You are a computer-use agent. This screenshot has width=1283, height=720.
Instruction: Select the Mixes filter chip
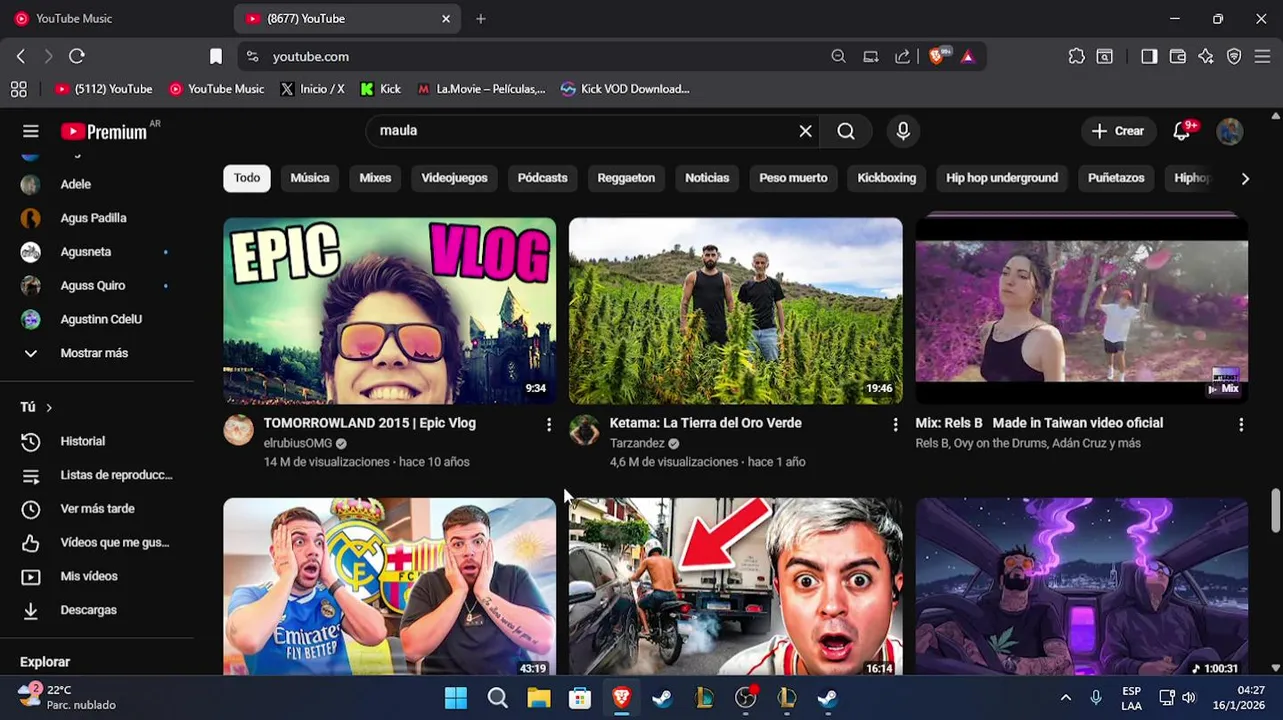(375, 178)
